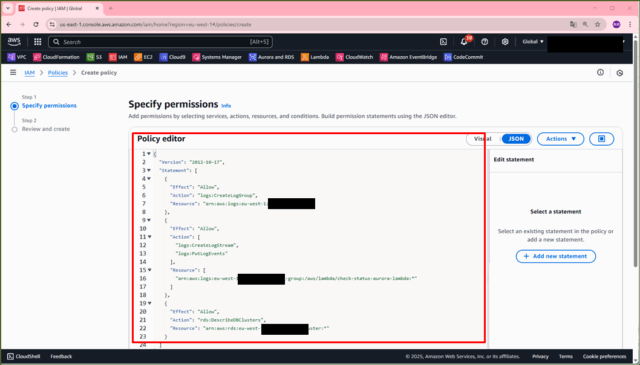
Task: Go to the IAM breadcrumb link
Action: point(29,73)
